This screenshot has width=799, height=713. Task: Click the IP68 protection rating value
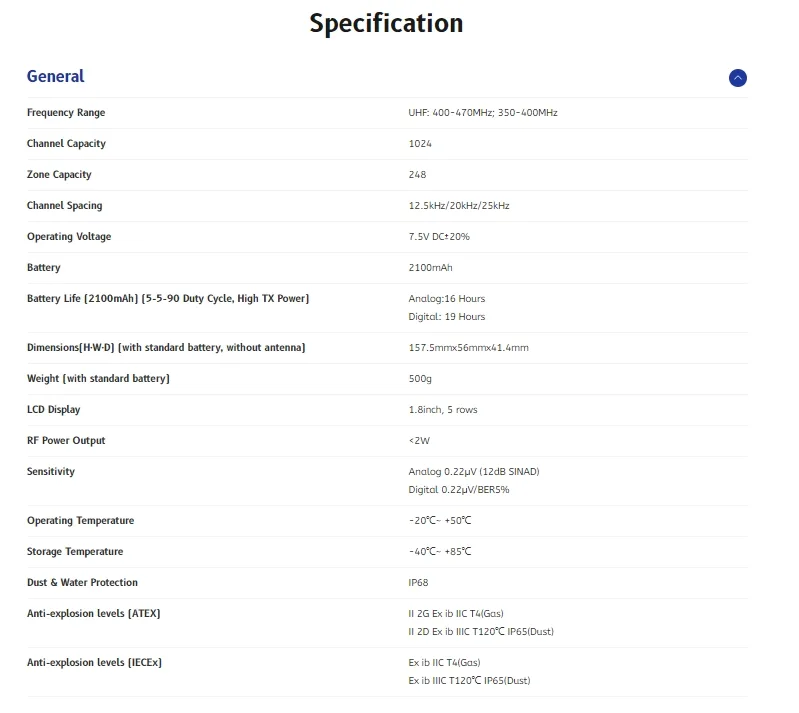click(x=418, y=583)
